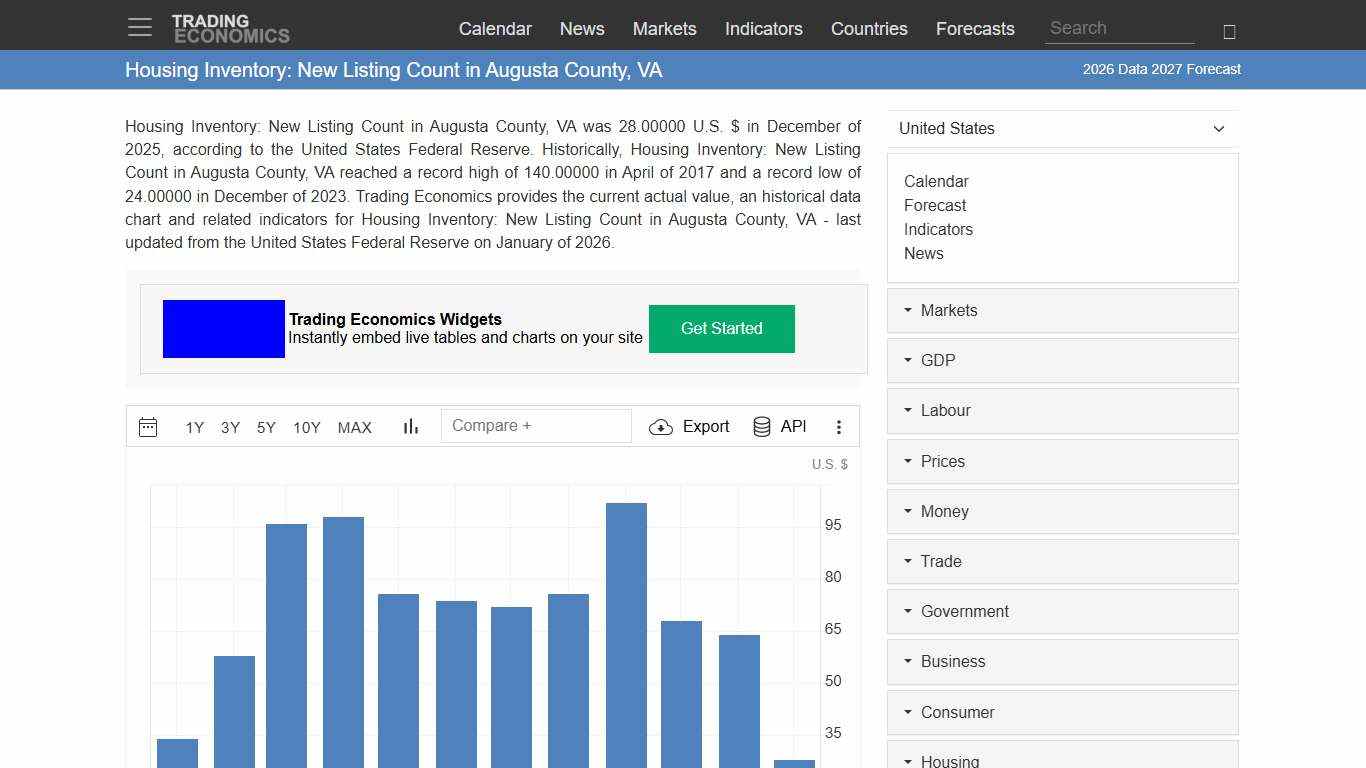Click the Get Started button
The width and height of the screenshot is (1366, 768).
(x=721, y=328)
